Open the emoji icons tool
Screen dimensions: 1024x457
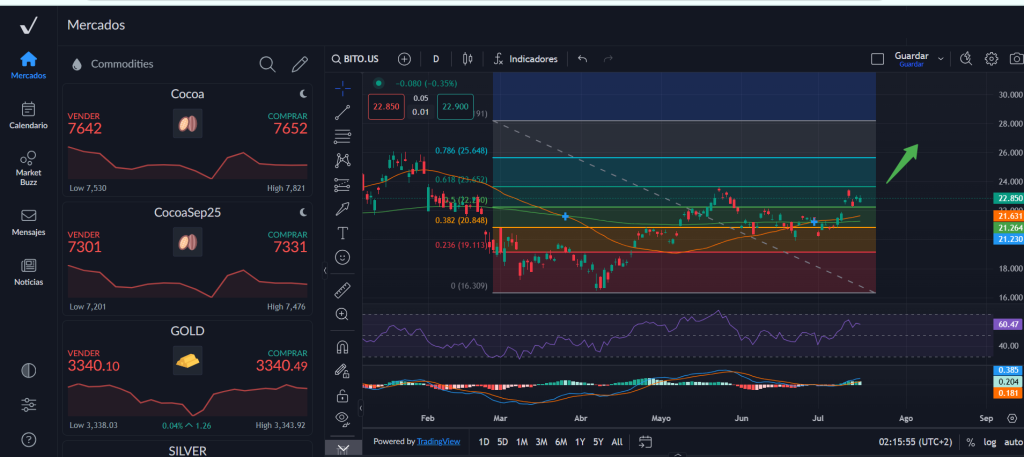342,257
